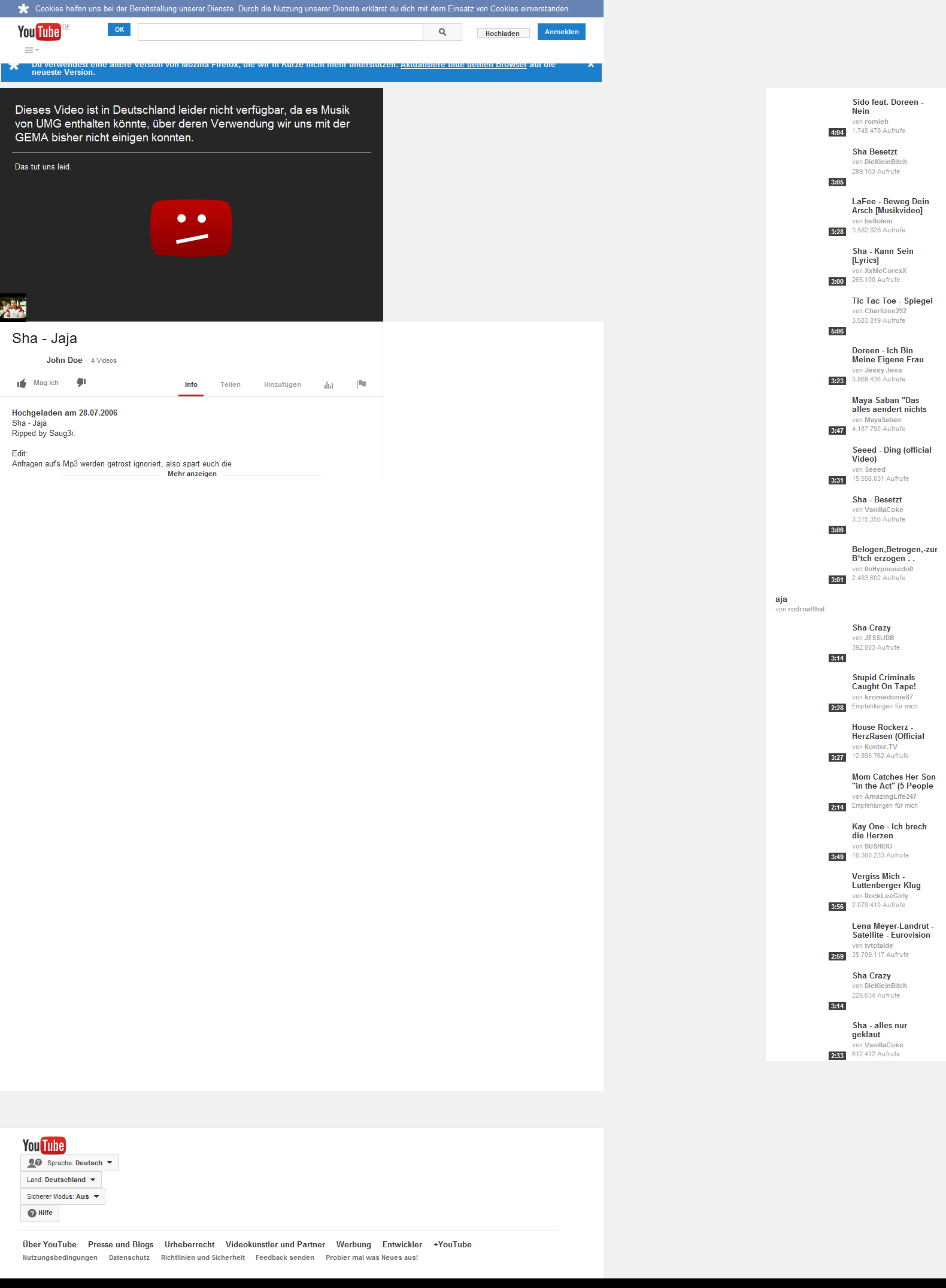Focus the search input field
The height and width of the screenshot is (1288, 946).
point(280,32)
